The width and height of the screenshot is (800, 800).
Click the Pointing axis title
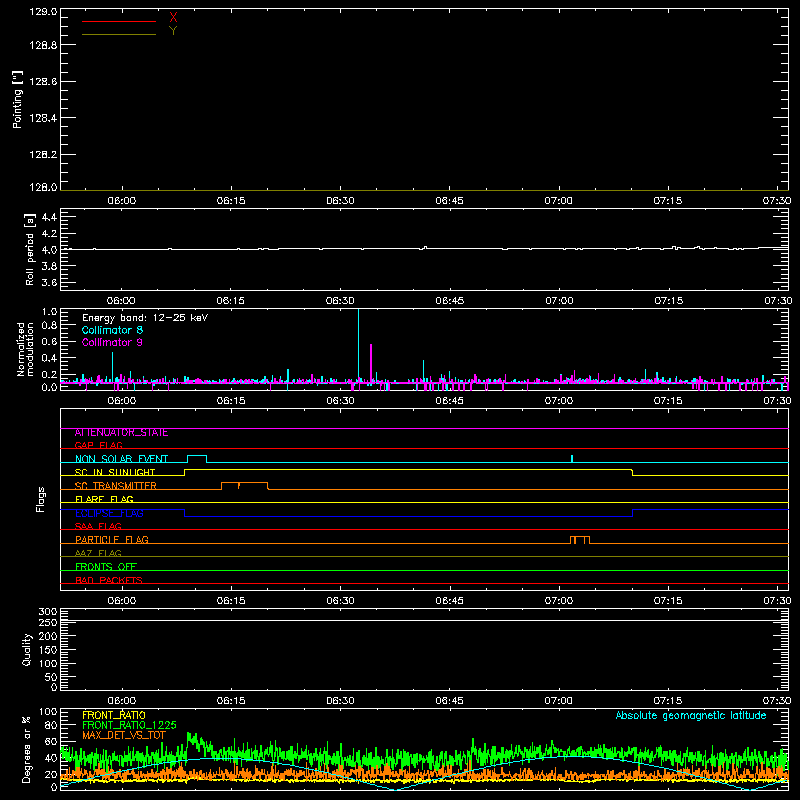pos(18,99)
